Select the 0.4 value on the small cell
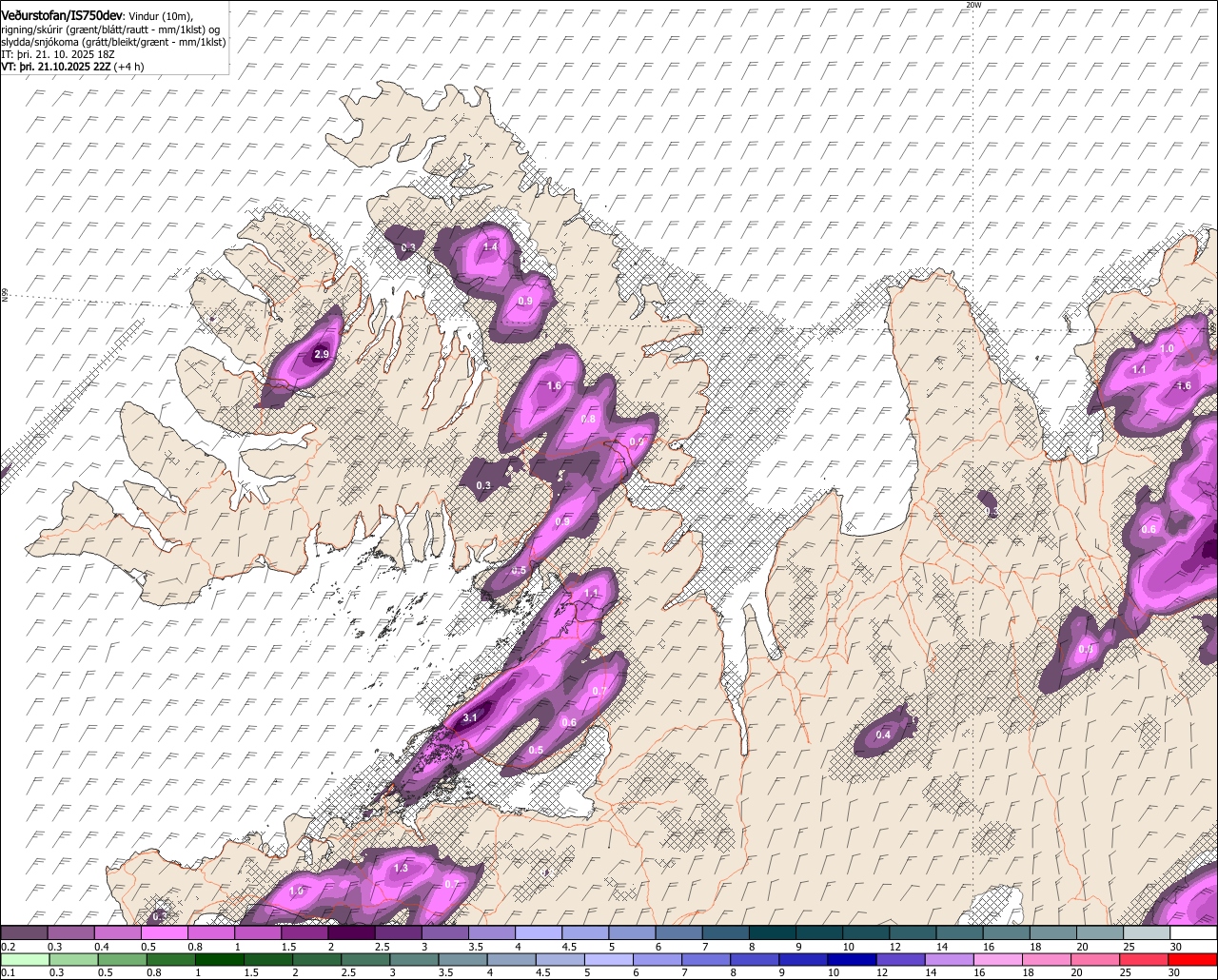 (883, 735)
